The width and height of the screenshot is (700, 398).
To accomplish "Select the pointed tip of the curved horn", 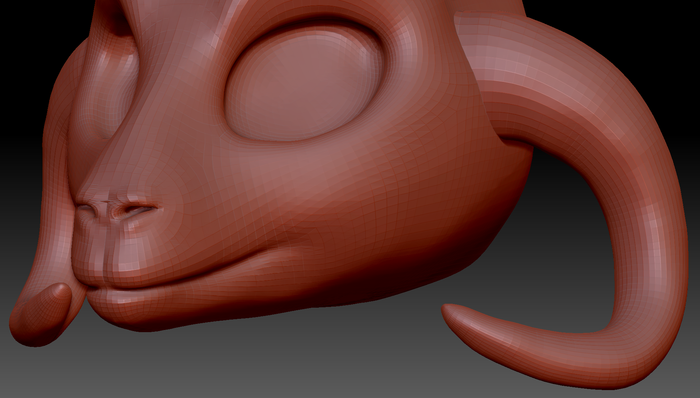I will [x=451, y=312].
